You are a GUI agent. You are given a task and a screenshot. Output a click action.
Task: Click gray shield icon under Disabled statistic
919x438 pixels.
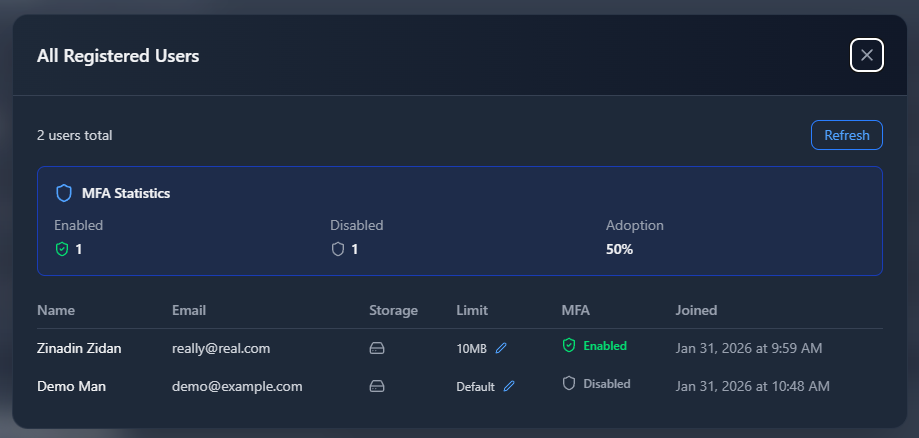tap(338, 249)
